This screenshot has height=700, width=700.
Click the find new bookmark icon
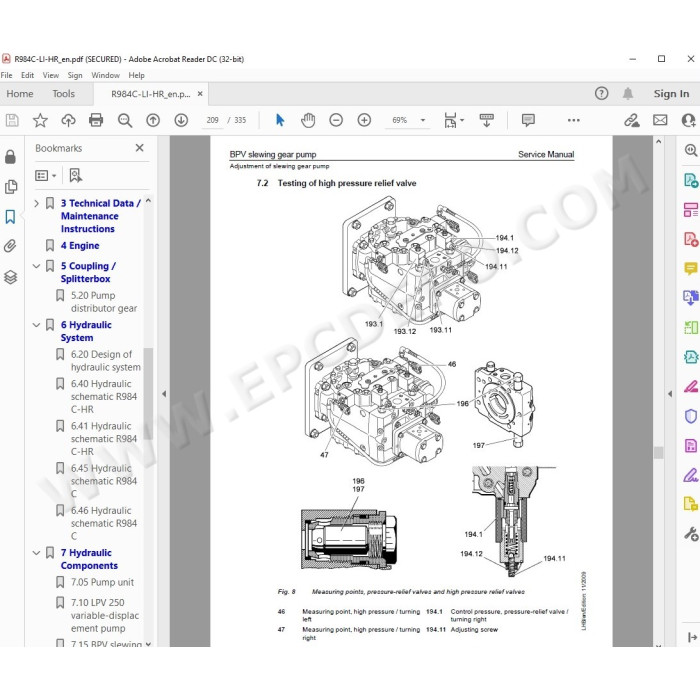(75, 175)
